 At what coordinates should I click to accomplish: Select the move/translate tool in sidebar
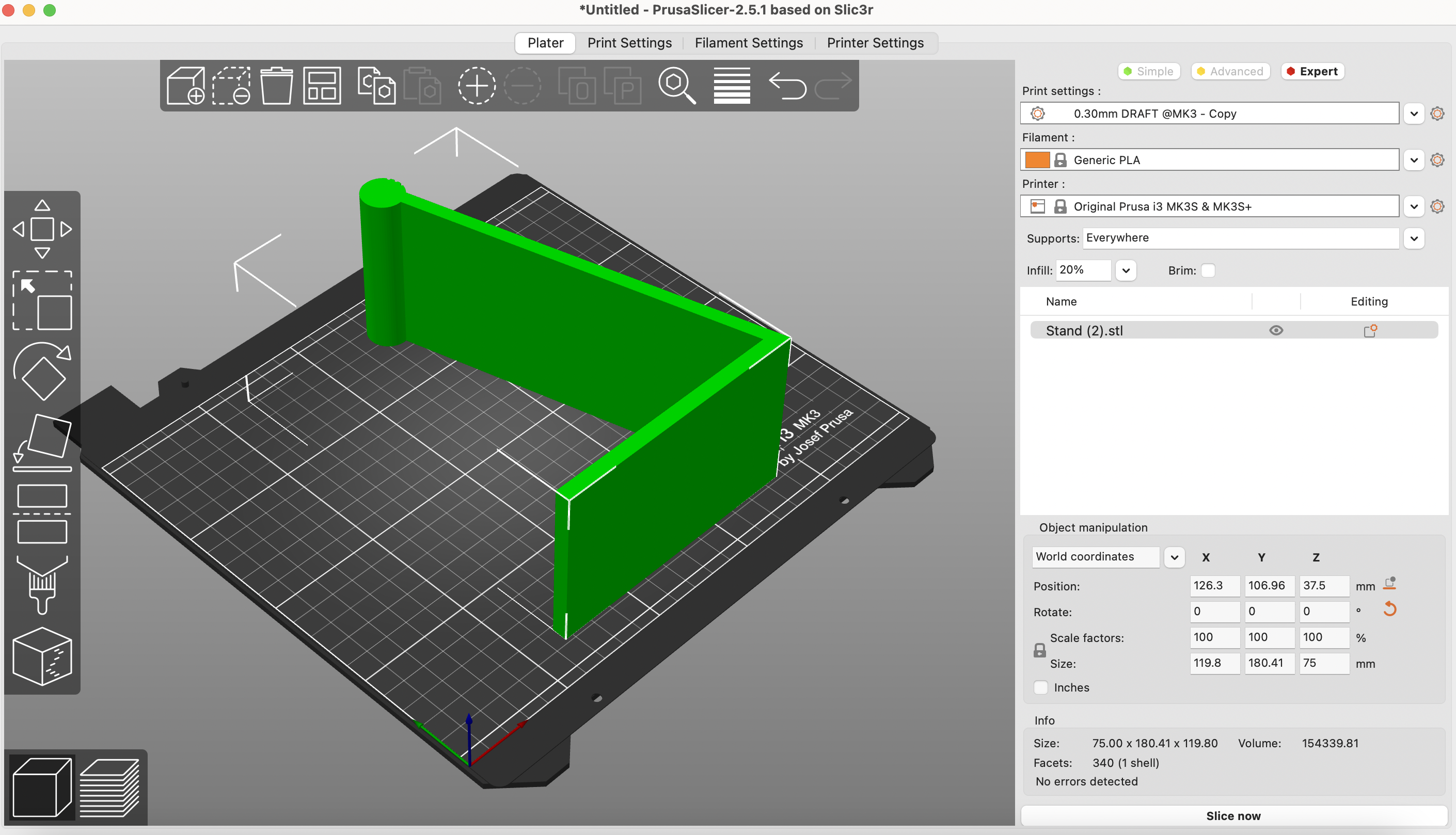42,228
